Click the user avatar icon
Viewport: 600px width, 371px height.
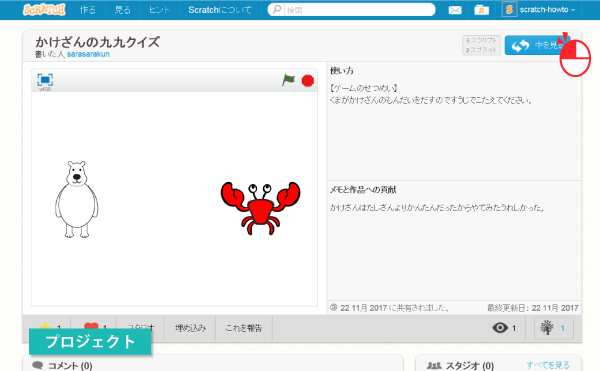pos(509,10)
